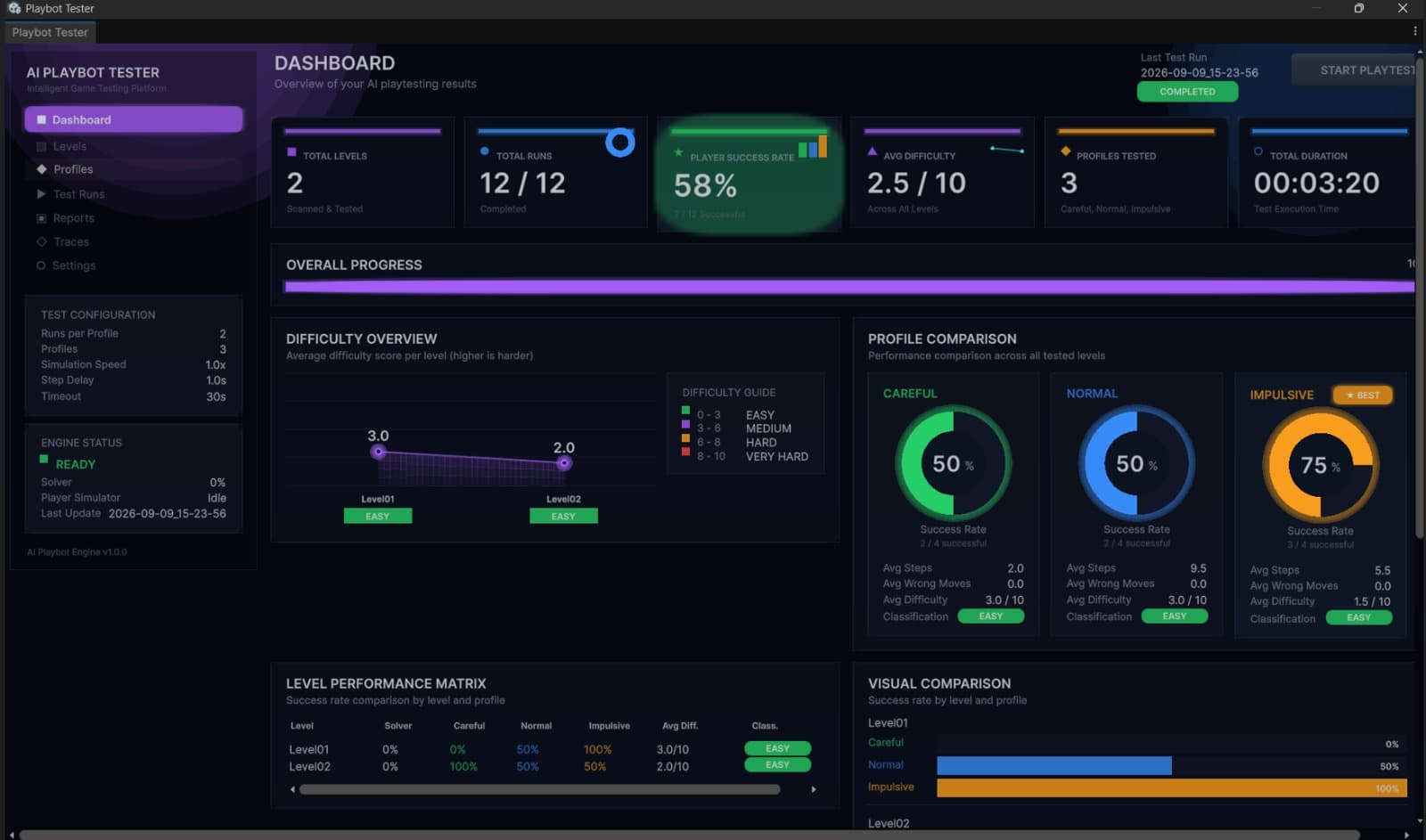Select Test Runs in the sidebar

(78, 194)
